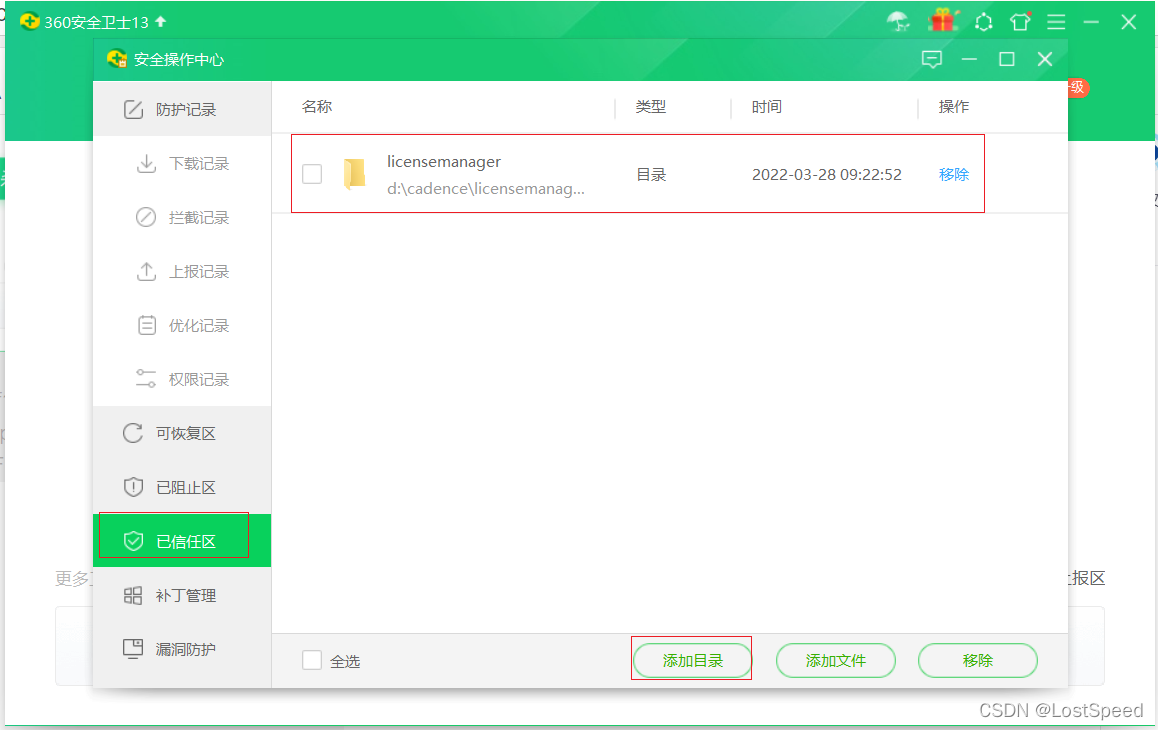Click the 漏洞防护 vulnerability protection icon
The height and width of the screenshot is (730, 1158).
136,649
